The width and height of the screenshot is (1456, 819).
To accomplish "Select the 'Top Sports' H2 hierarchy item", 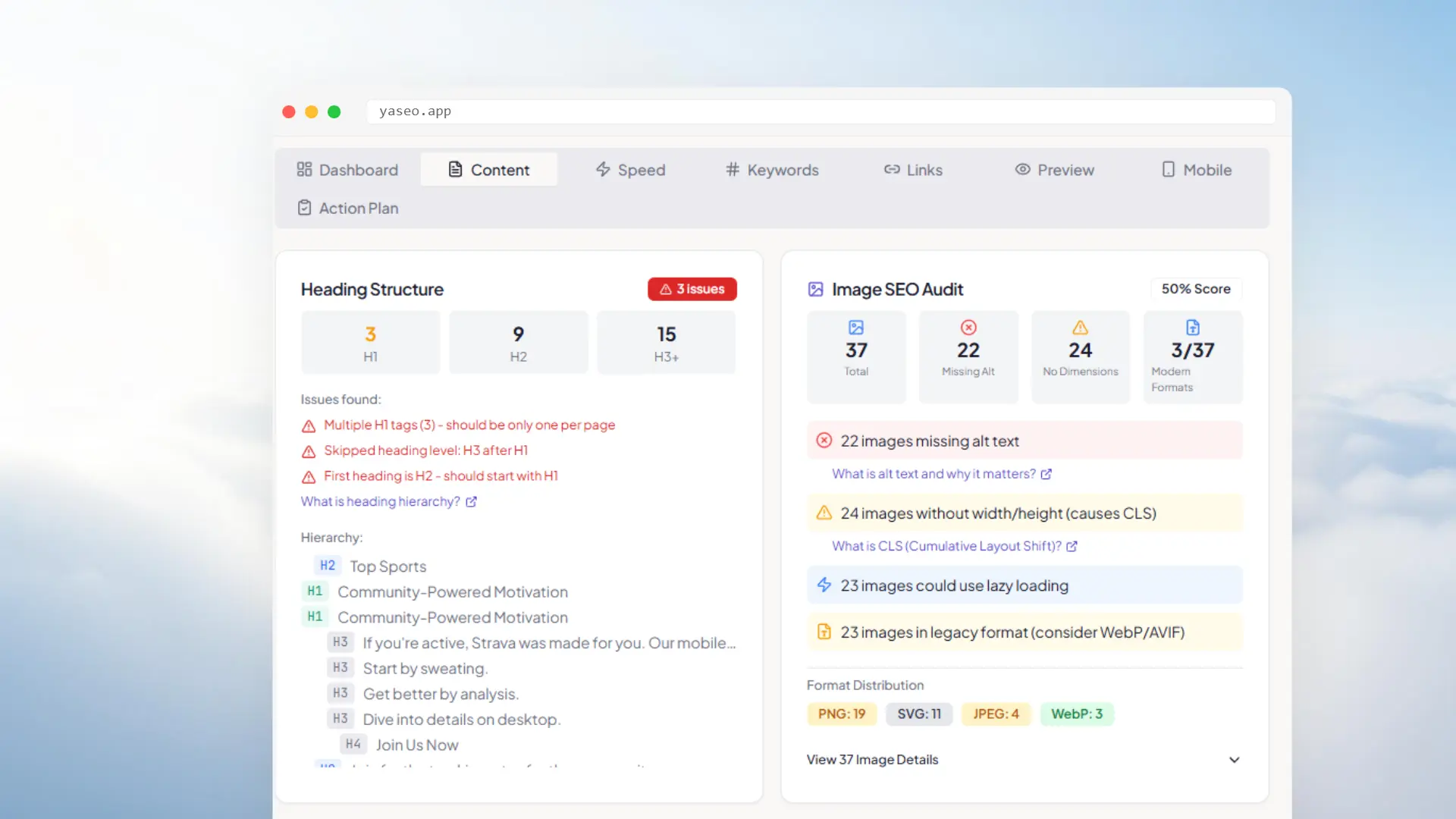I will pyautogui.click(x=388, y=566).
